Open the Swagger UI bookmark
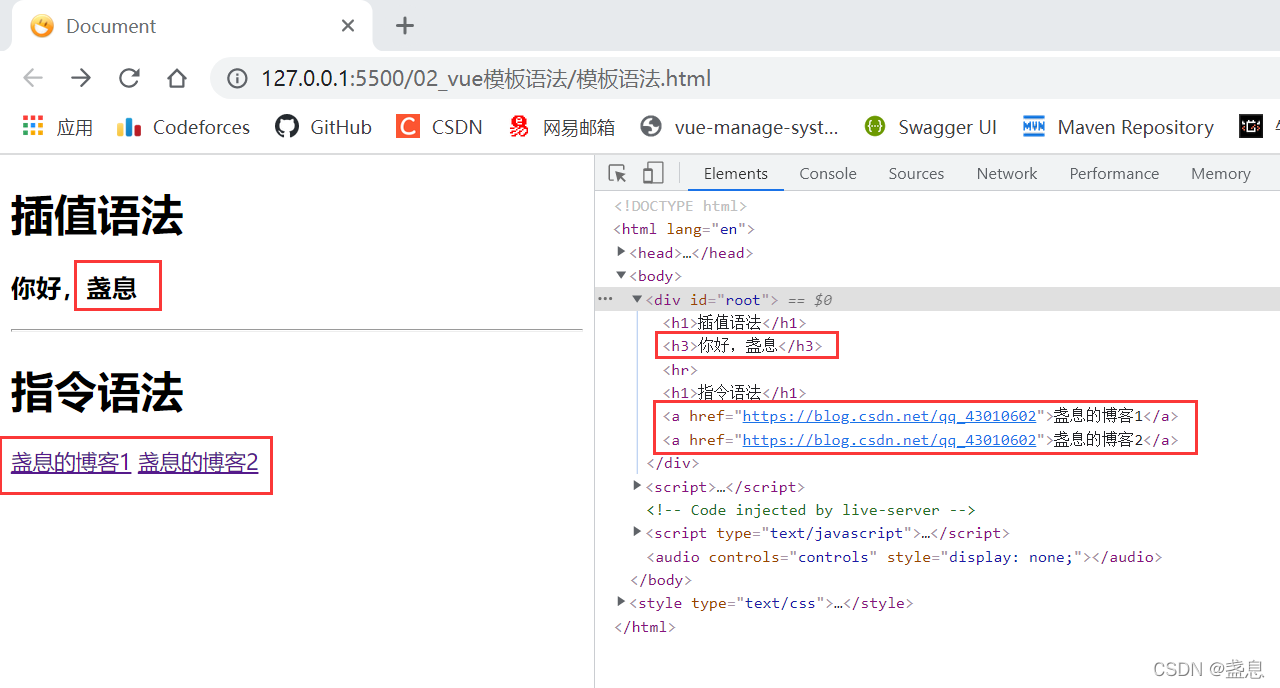The image size is (1280, 688). [931, 127]
